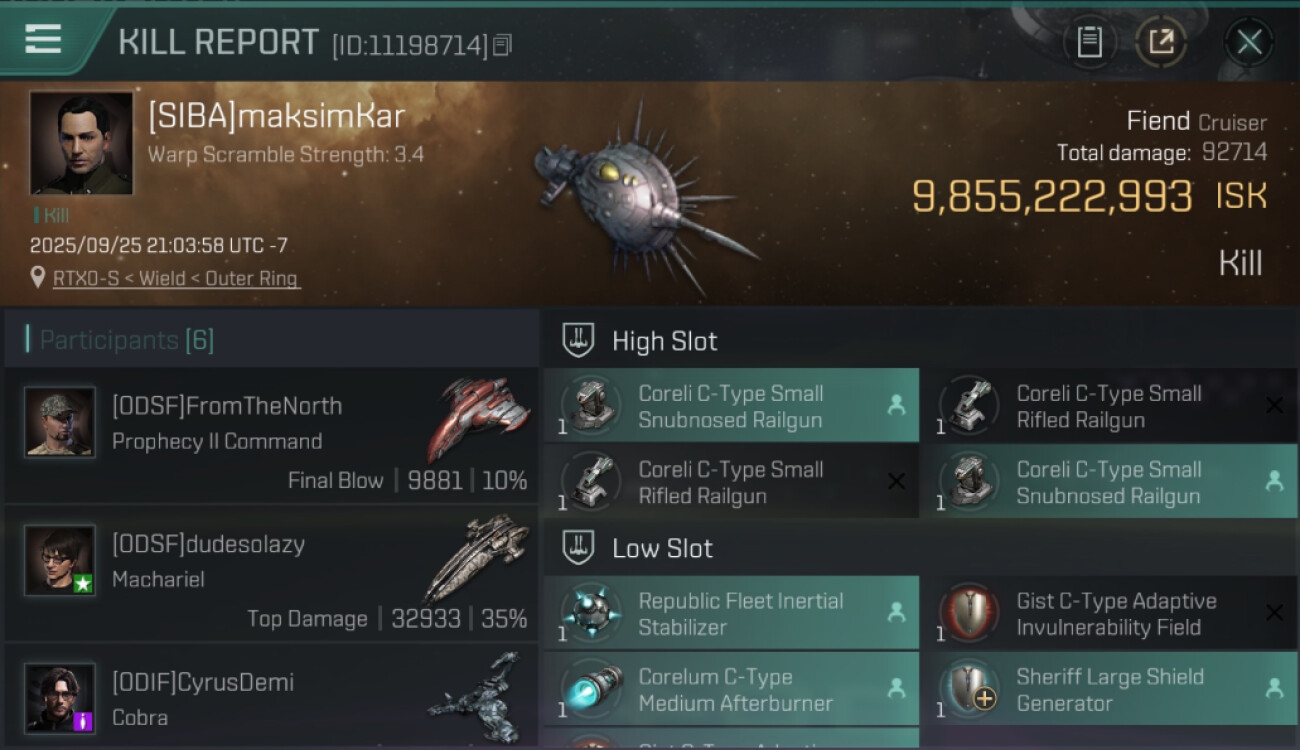Open maksimKar's victim portrait

[x=81, y=143]
